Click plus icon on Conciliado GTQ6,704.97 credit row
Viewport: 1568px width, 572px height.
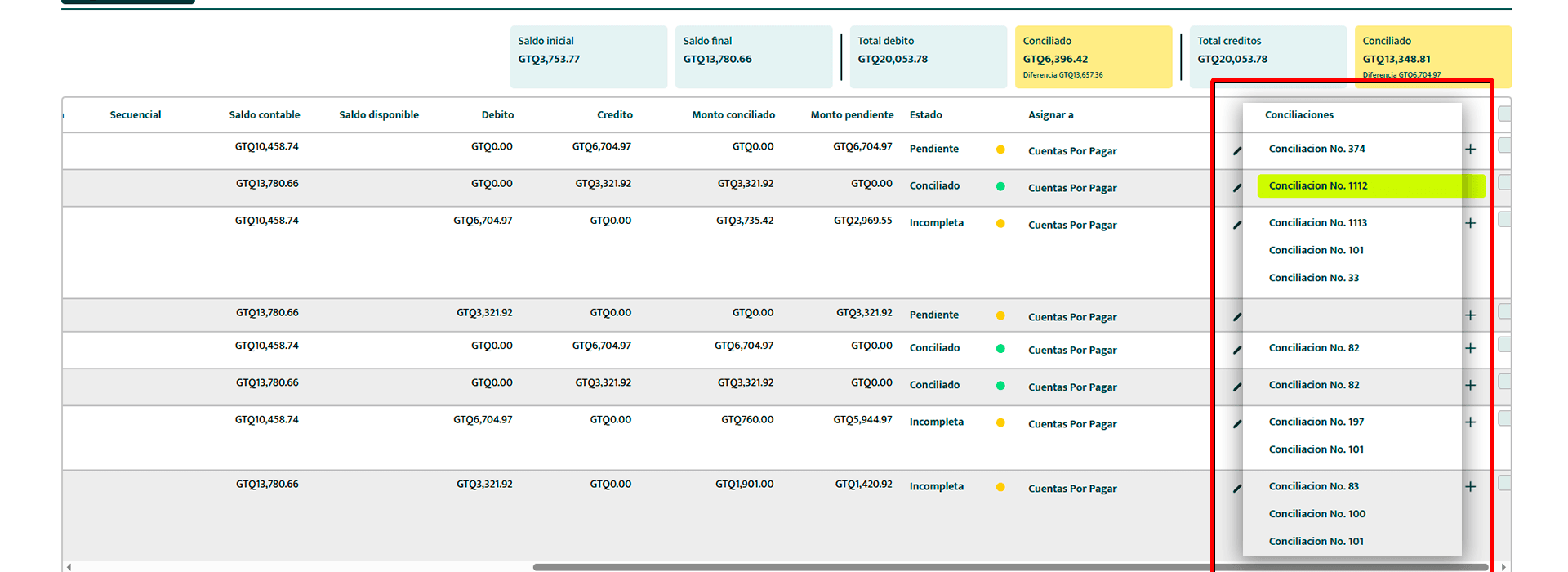pyautogui.click(x=1470, y=348)
